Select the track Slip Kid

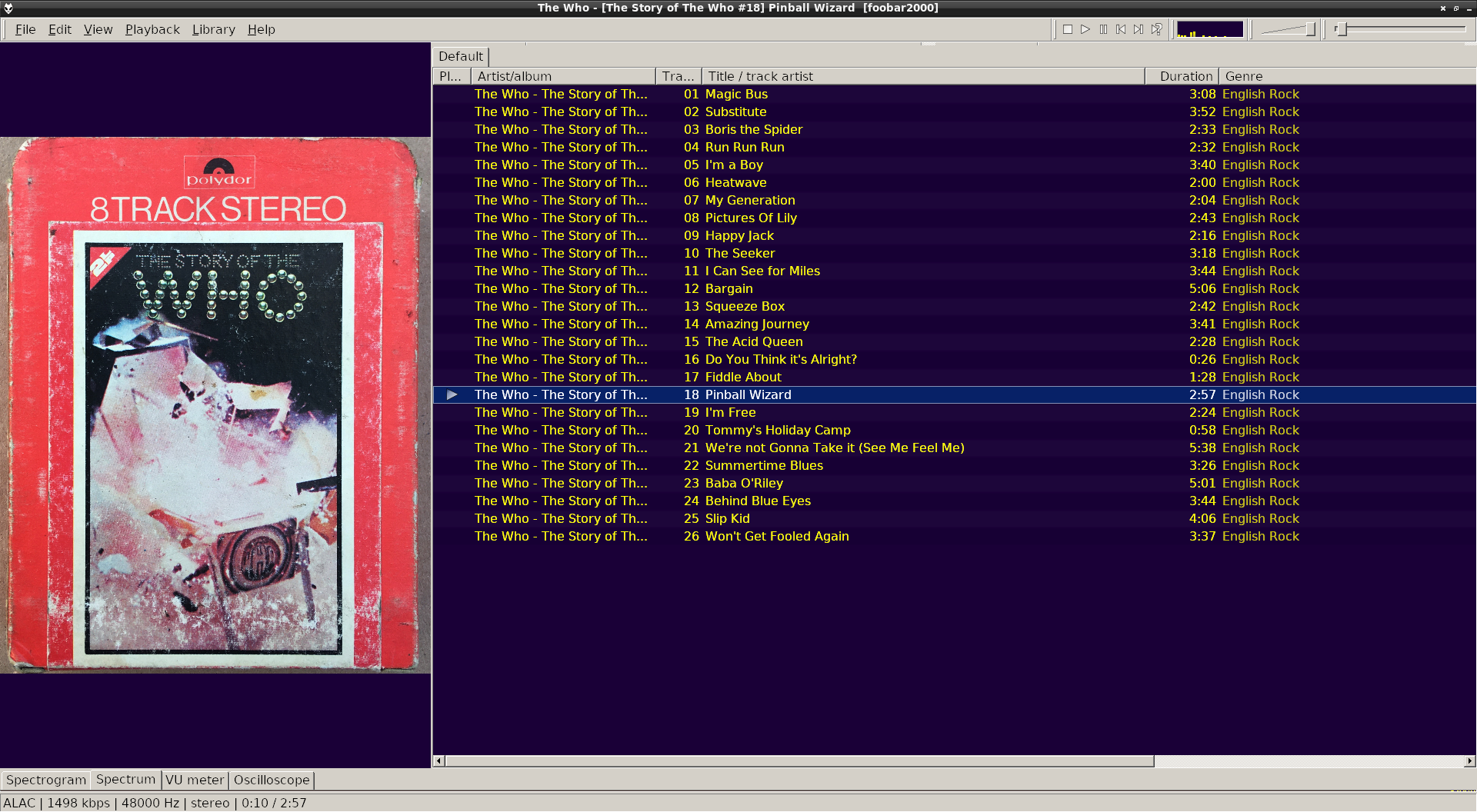point(954,518)
